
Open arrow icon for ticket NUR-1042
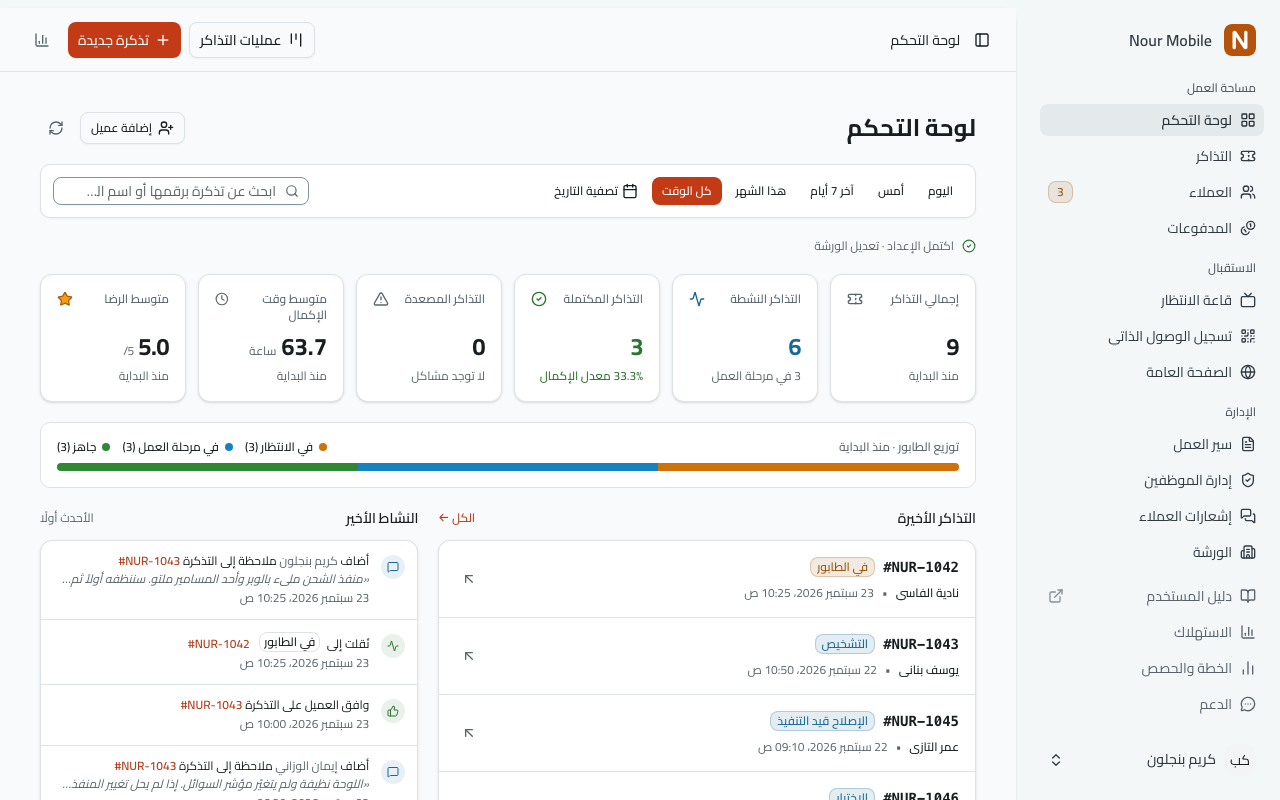pyautogui.click(x=469, y=579)
